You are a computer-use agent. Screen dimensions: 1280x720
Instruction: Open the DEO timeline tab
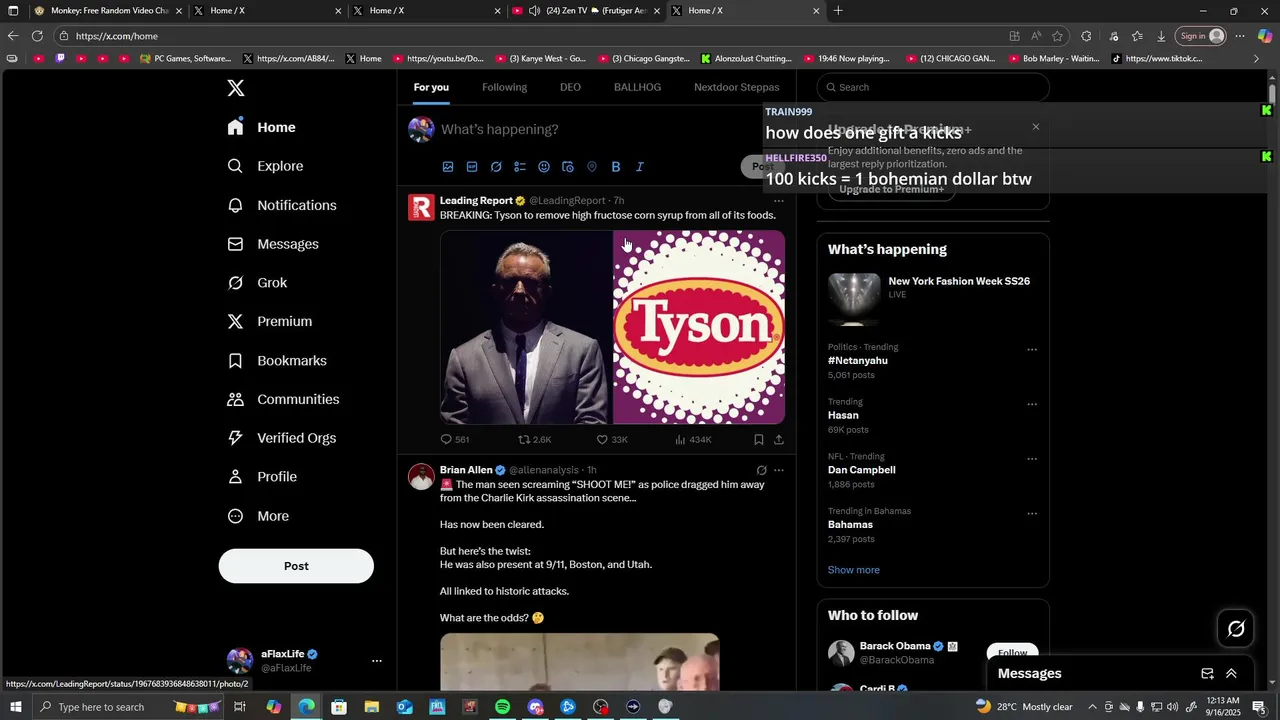tap(570, 87)
